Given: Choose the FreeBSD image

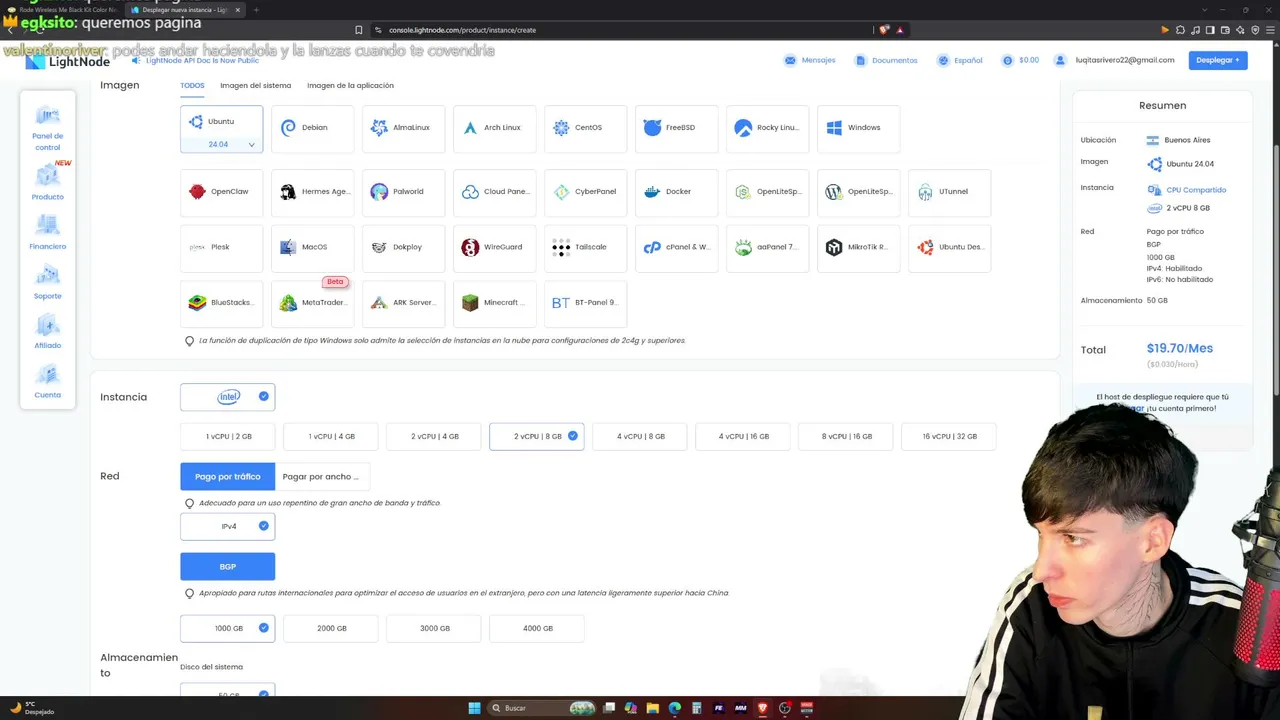Looking at the screenshot, I should 676,128.
